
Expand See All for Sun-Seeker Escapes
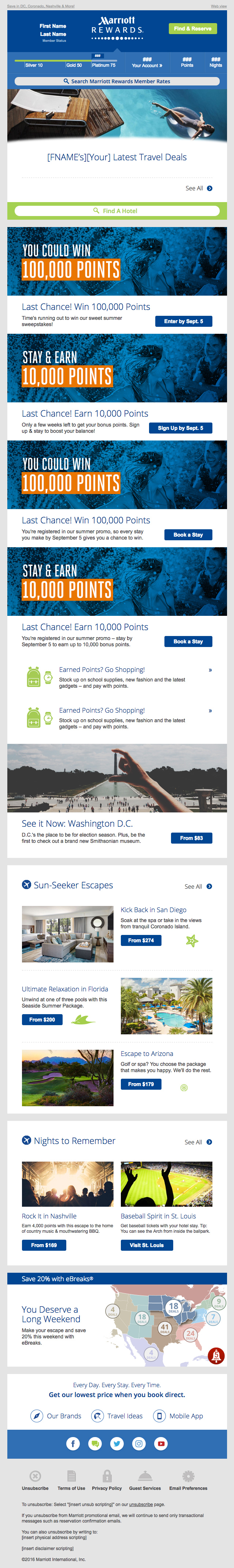[x=198, y=886]
